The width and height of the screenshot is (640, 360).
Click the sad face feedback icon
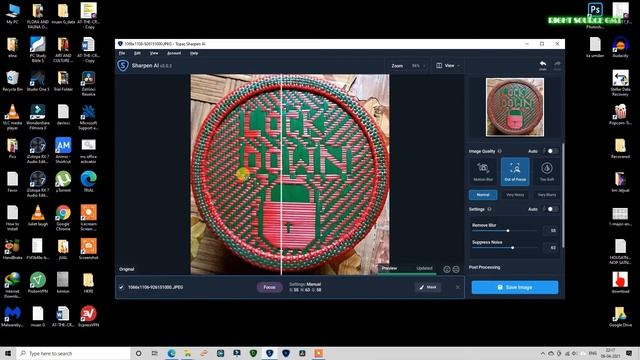tap(456, 269)
